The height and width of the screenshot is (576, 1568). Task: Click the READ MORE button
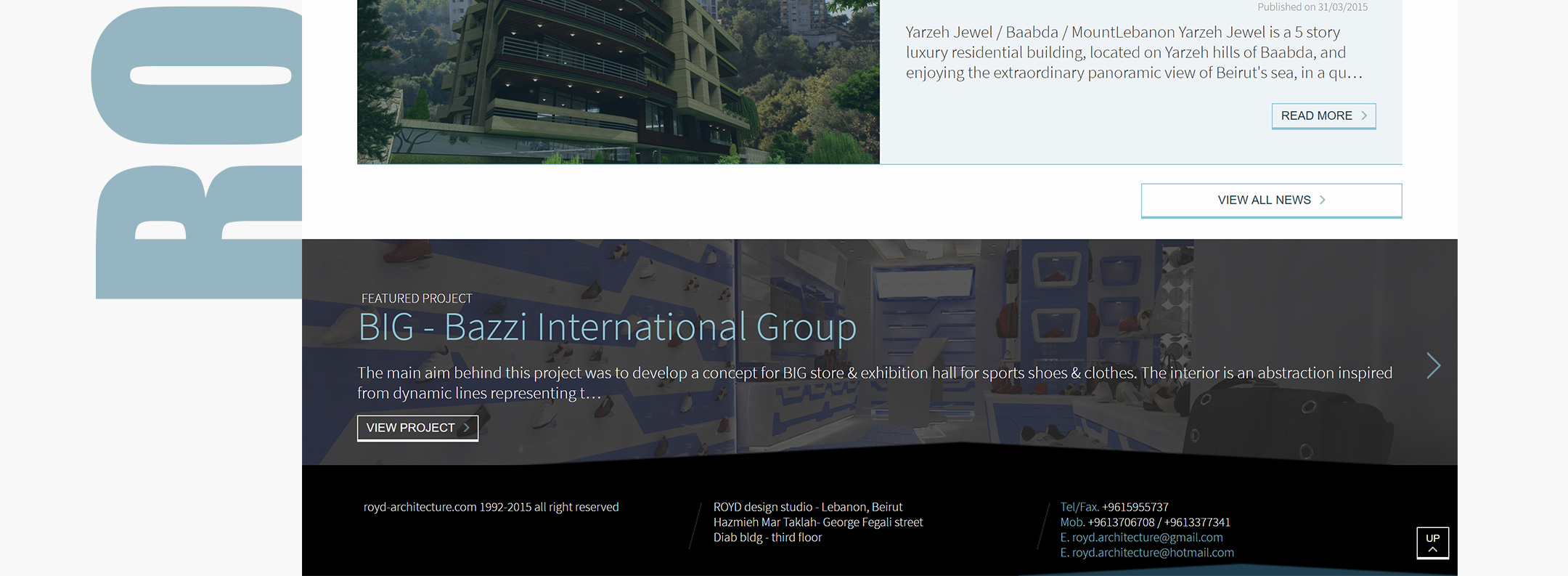[1323, 116]
